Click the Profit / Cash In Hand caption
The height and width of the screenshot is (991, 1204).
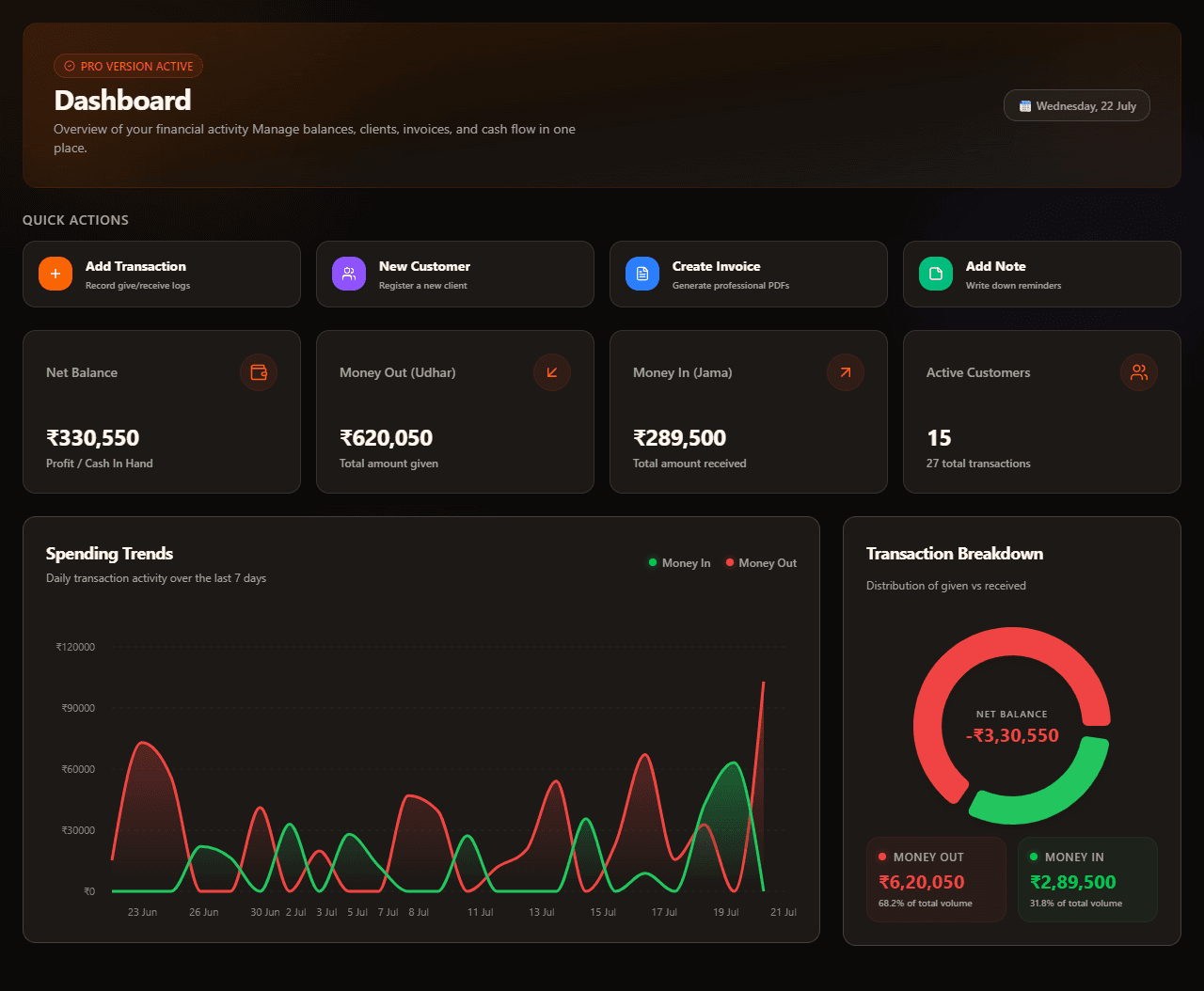pos(100,464)
